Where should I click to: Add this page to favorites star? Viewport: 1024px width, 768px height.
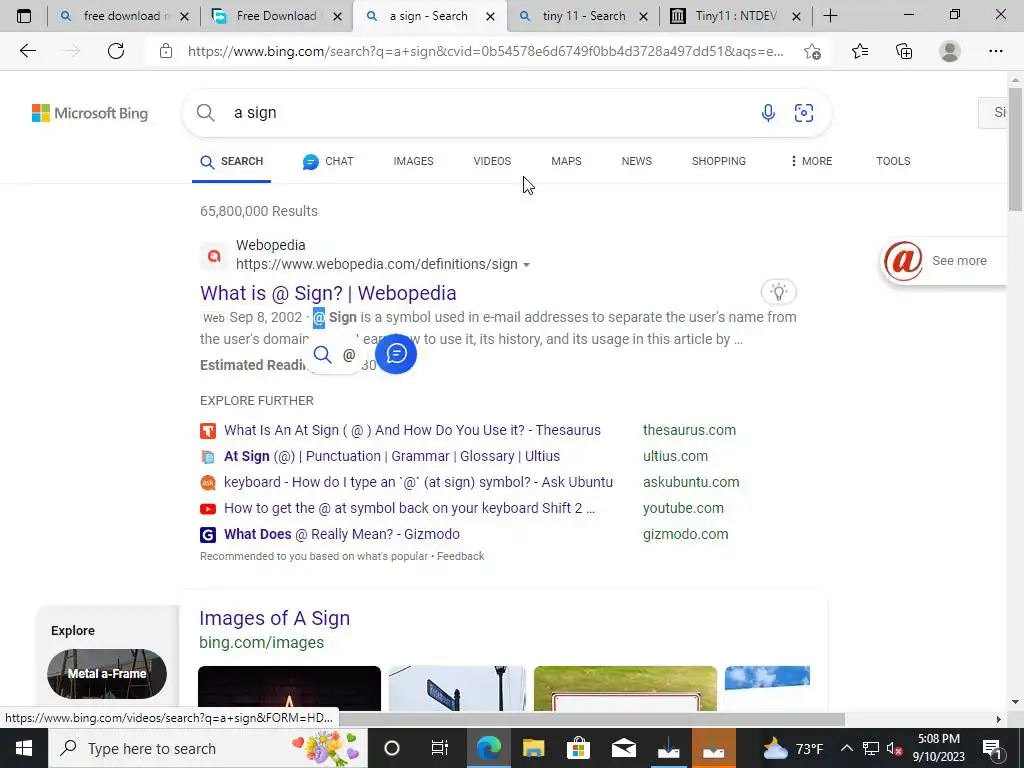812,51
